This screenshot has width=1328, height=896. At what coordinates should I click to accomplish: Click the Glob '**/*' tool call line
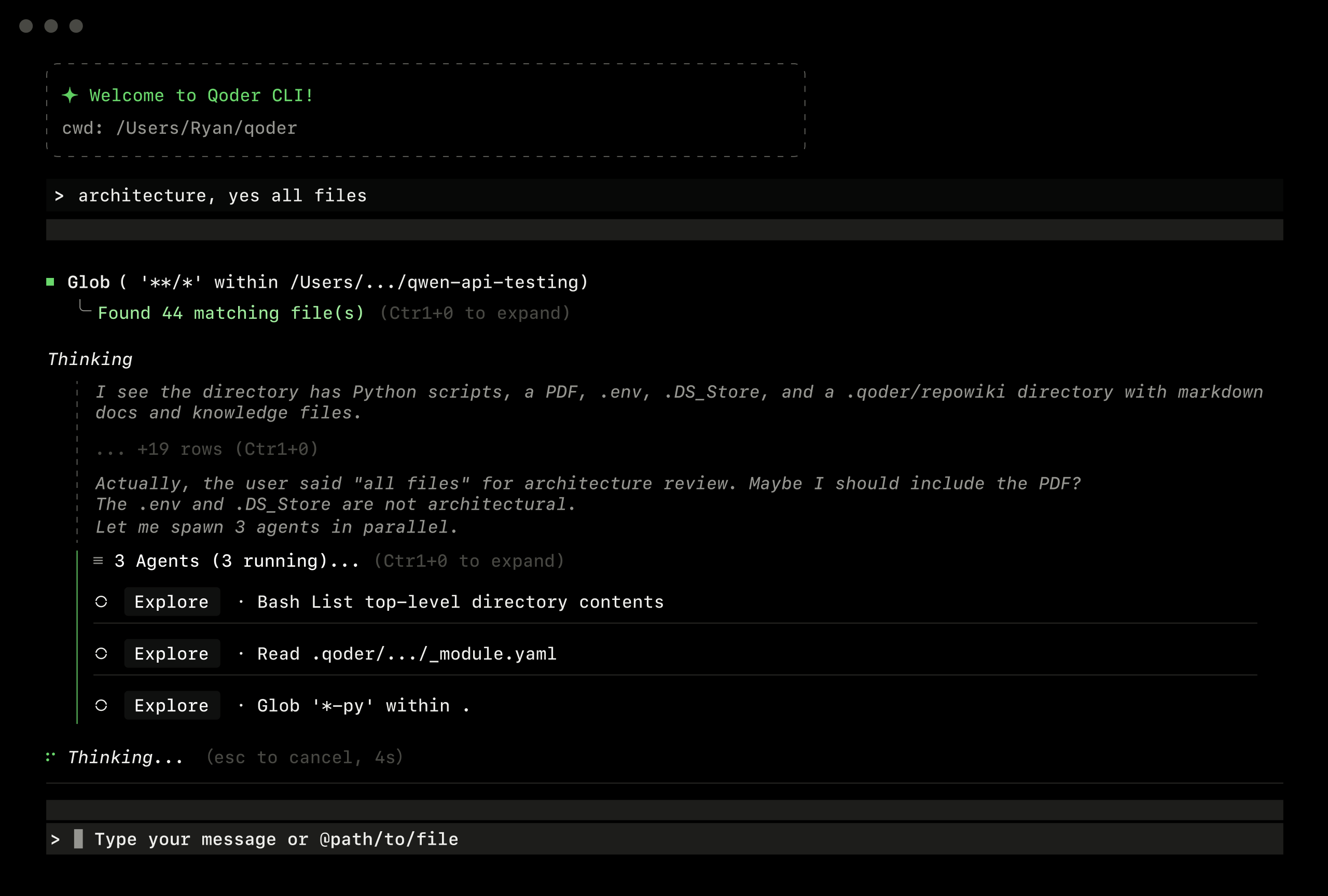(x=328, y=282)
